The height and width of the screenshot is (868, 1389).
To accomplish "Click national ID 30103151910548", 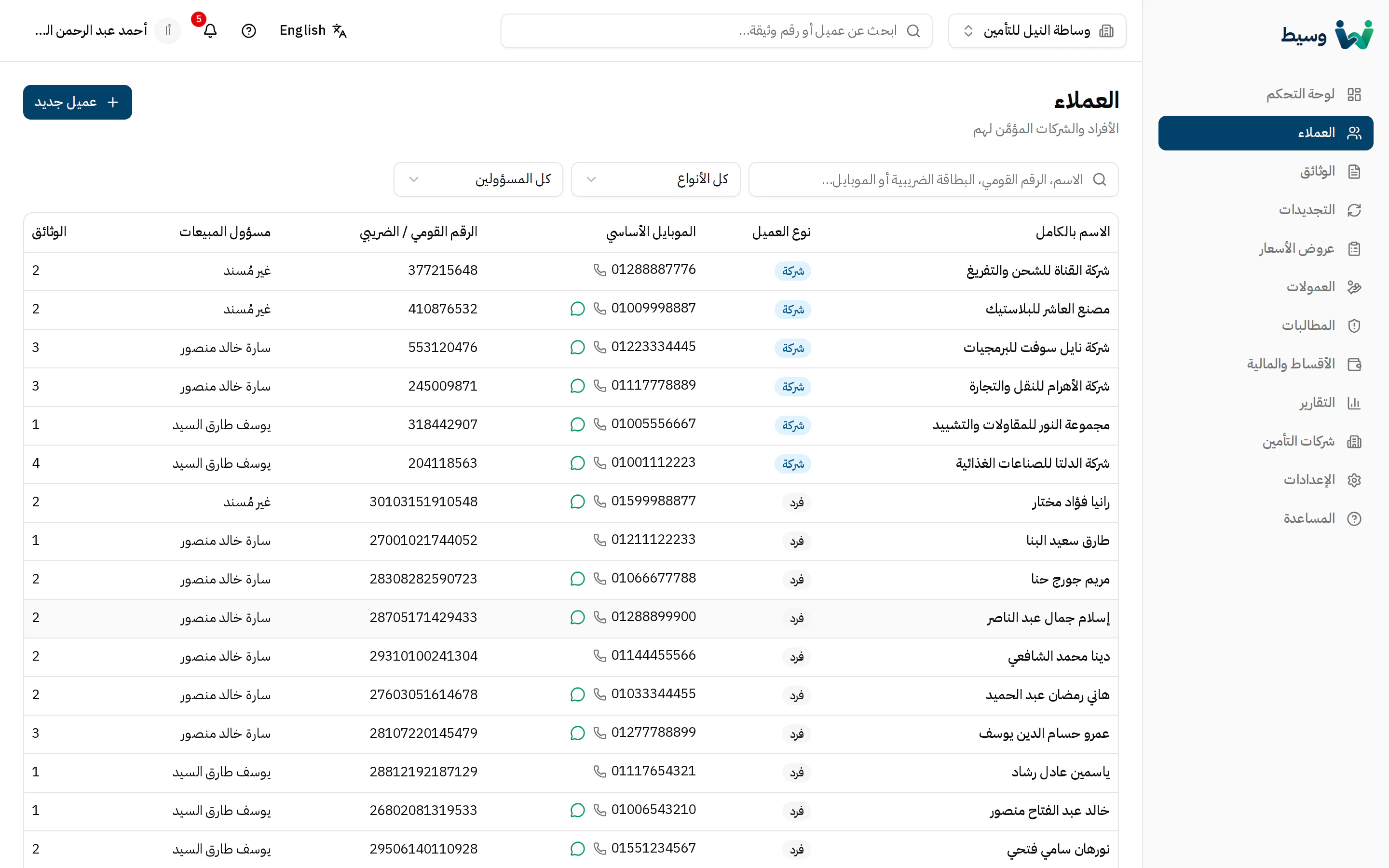I will [x=423, y=502].
